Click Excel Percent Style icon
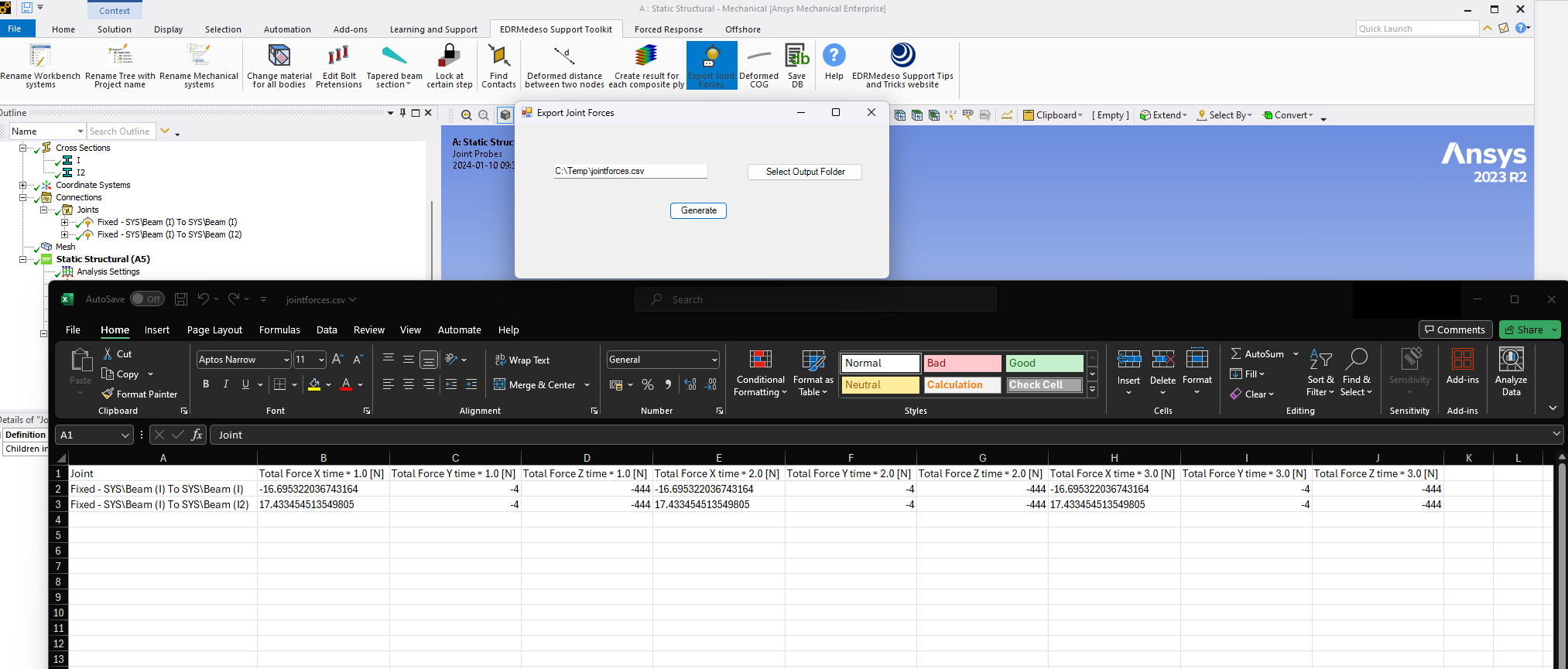This screenshot has height=669, width=1568. coord(648,384)
